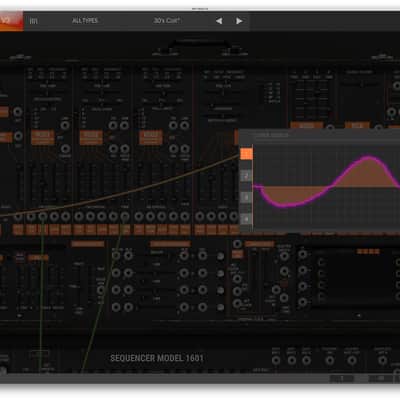Click the SEQUENCER MODEL 1601 label

(157, 358)
